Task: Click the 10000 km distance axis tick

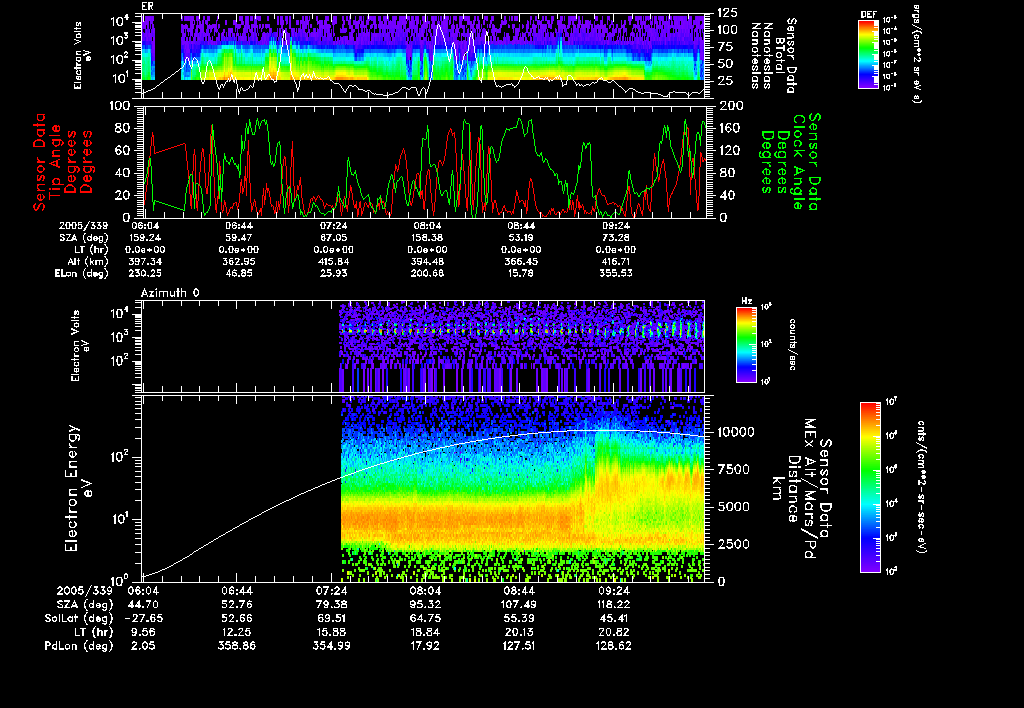Action: coord(735,432)
